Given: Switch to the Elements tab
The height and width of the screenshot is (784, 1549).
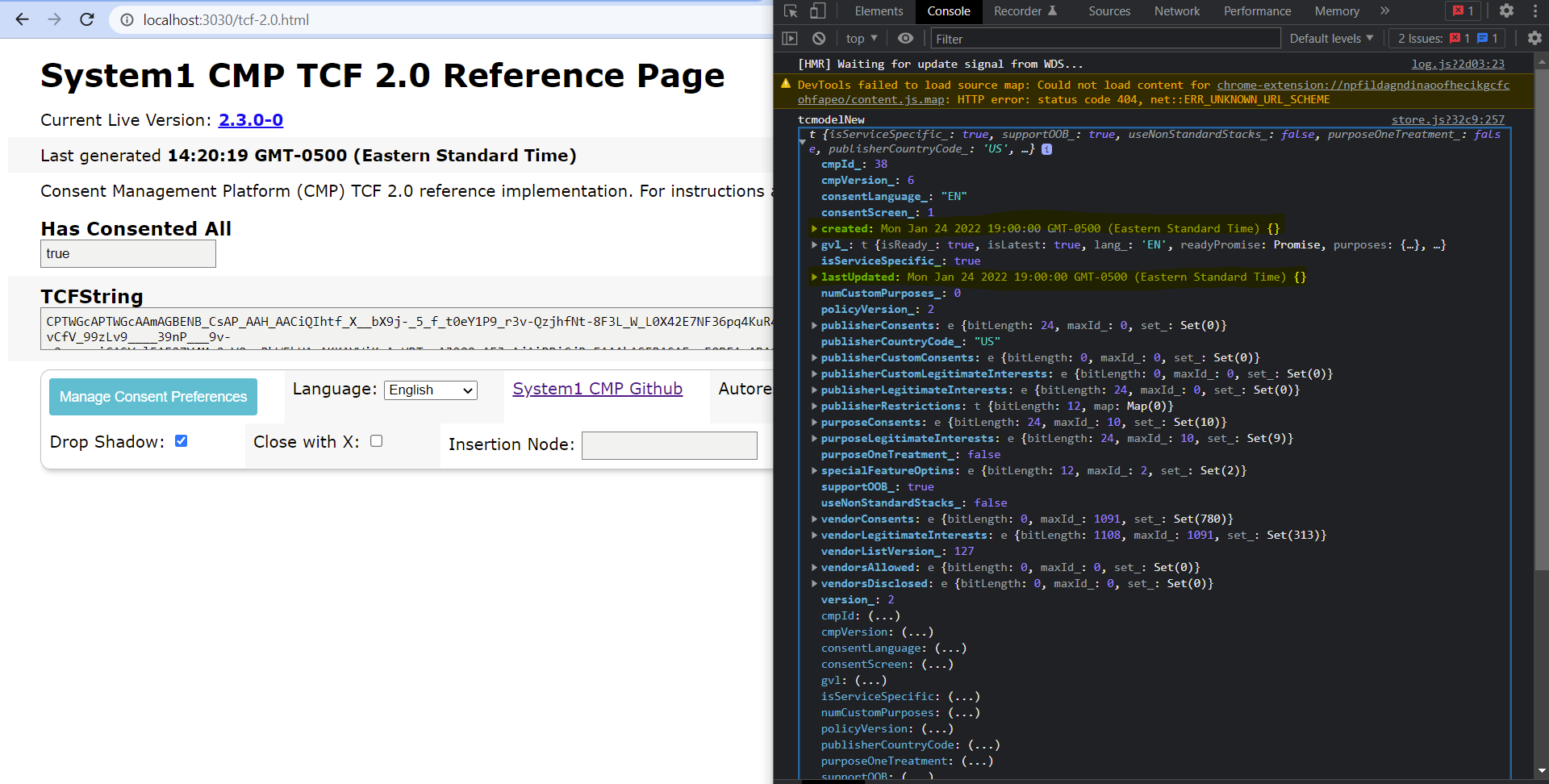Looking at the screenshot, I should coord(879,11).
